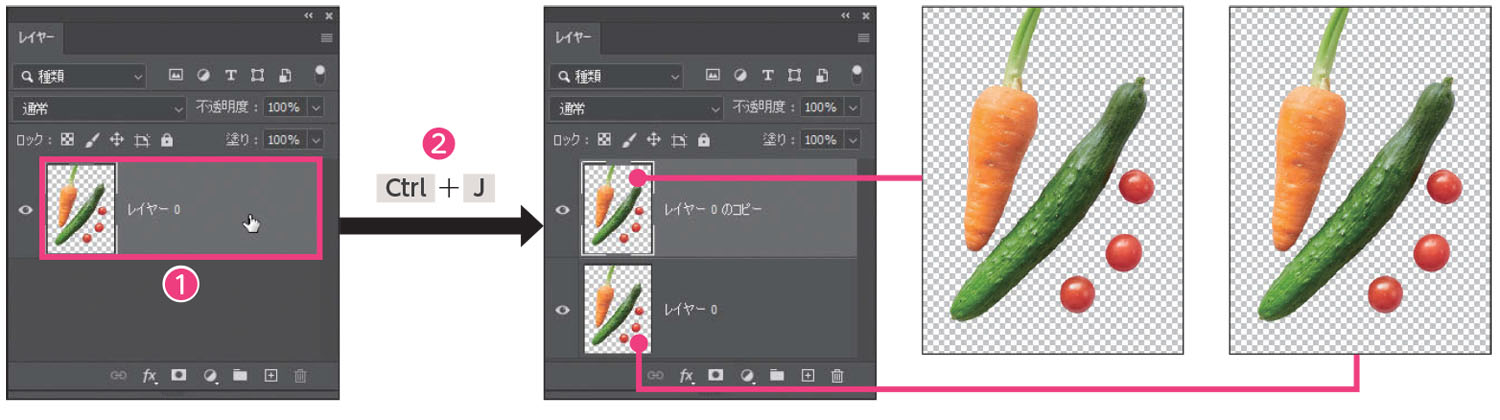This screenshot has height=420, width=1500.
Task: Open 通常 blend mode dropdown in single-layer panel
Action: click(101, 108)
